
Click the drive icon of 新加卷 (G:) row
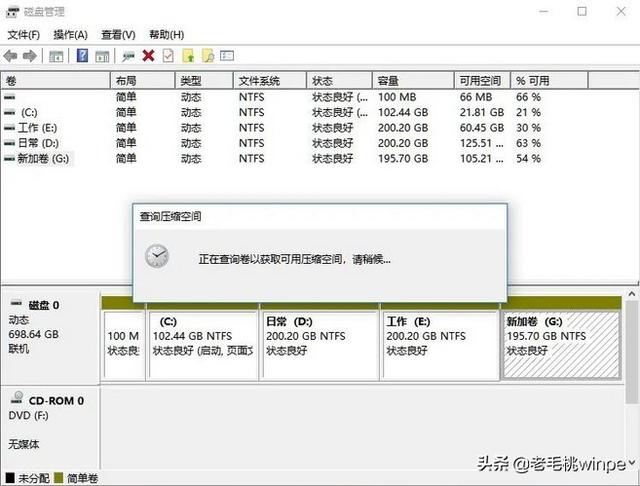click(x=9, y=159)
